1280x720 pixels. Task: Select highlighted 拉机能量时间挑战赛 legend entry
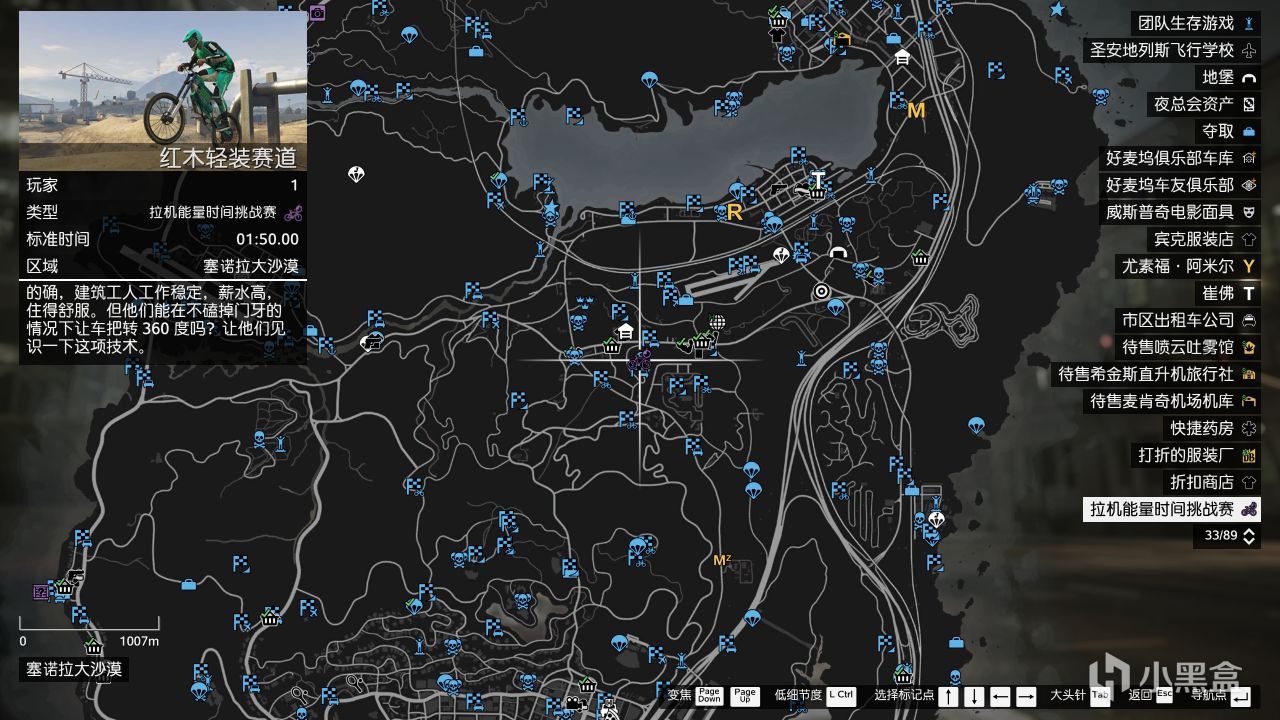click(1172, 509)
